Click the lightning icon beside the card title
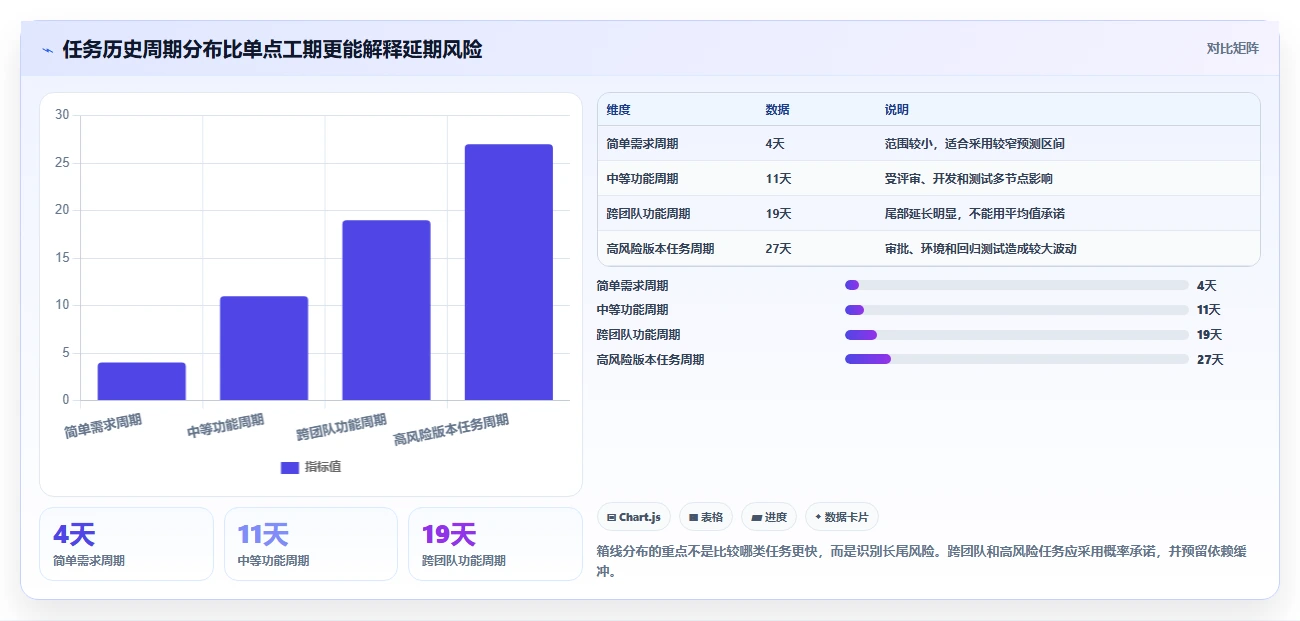1300x621 pixels. tap(47, 50)
